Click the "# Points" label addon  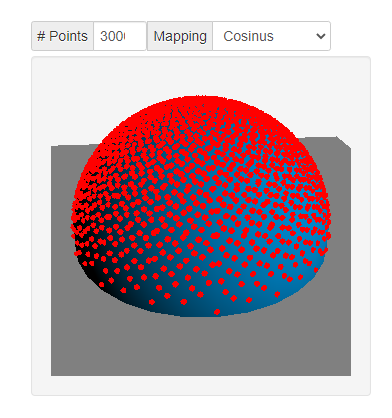coord(62,36)
